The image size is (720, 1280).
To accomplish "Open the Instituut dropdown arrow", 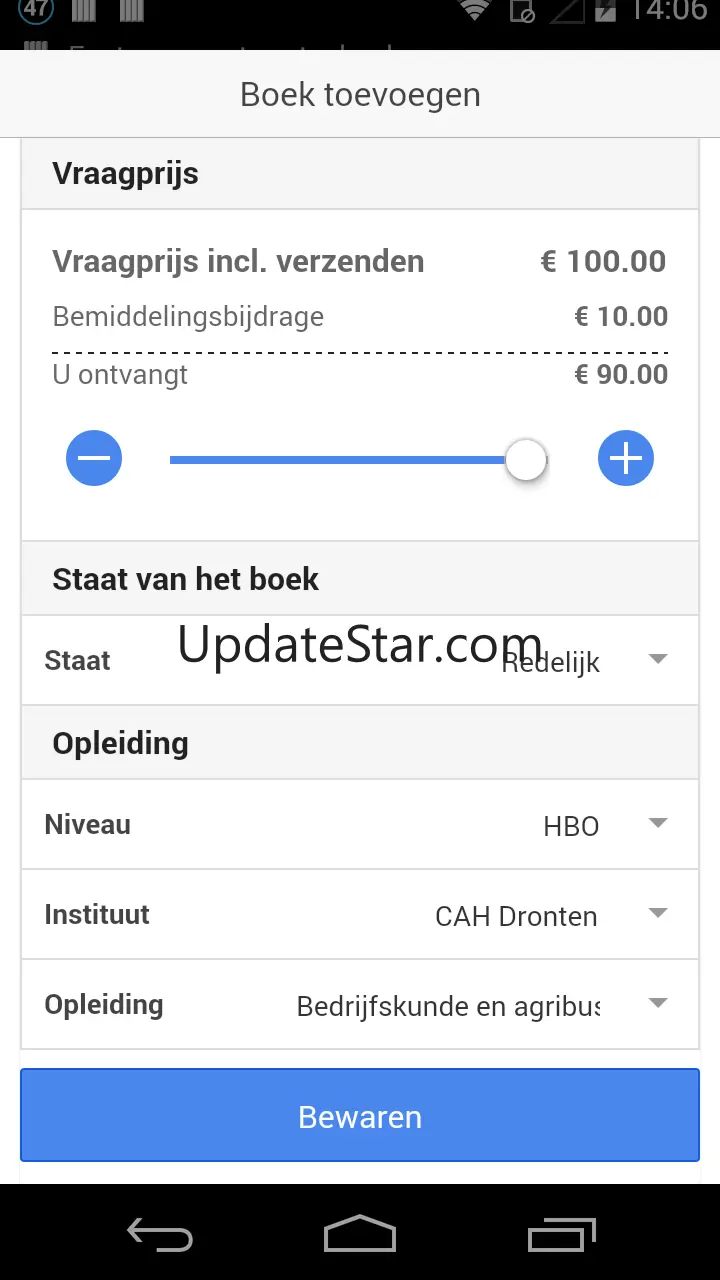I will (x=657, y=913).
